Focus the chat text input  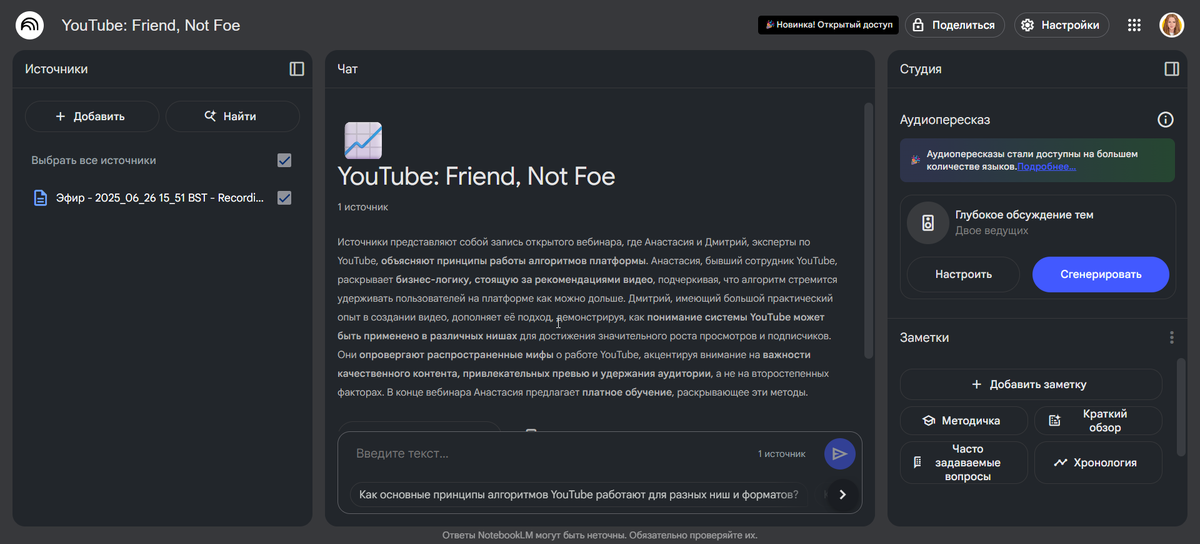[x=550, y=454]
